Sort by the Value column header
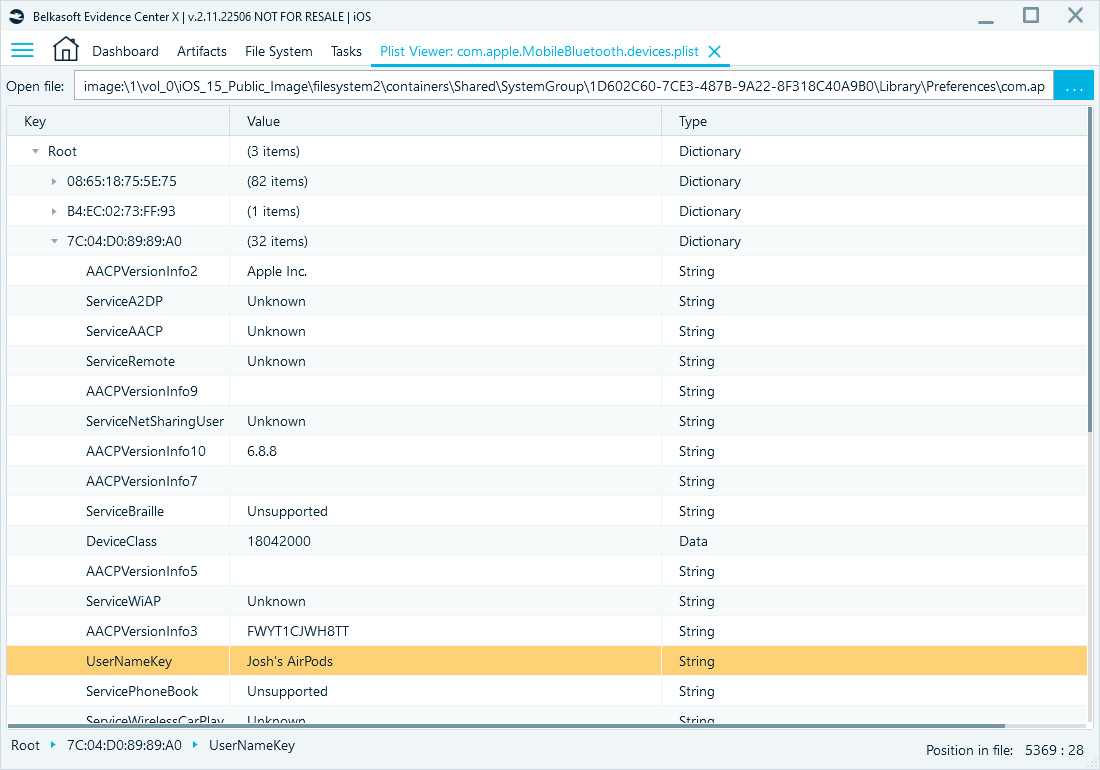Viewport: 1100px width, 770px height. pos(445,121)
